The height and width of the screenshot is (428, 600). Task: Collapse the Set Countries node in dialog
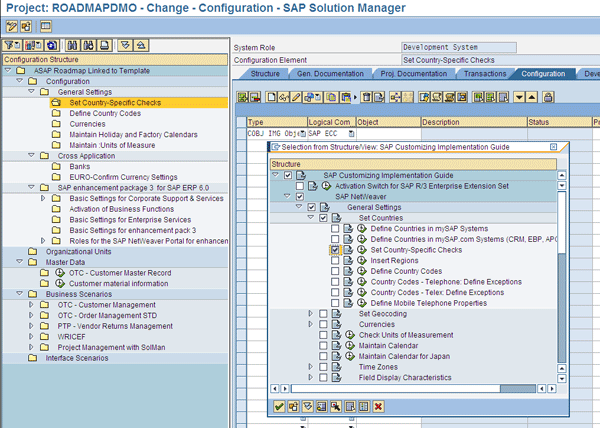[x=311, y=217]
